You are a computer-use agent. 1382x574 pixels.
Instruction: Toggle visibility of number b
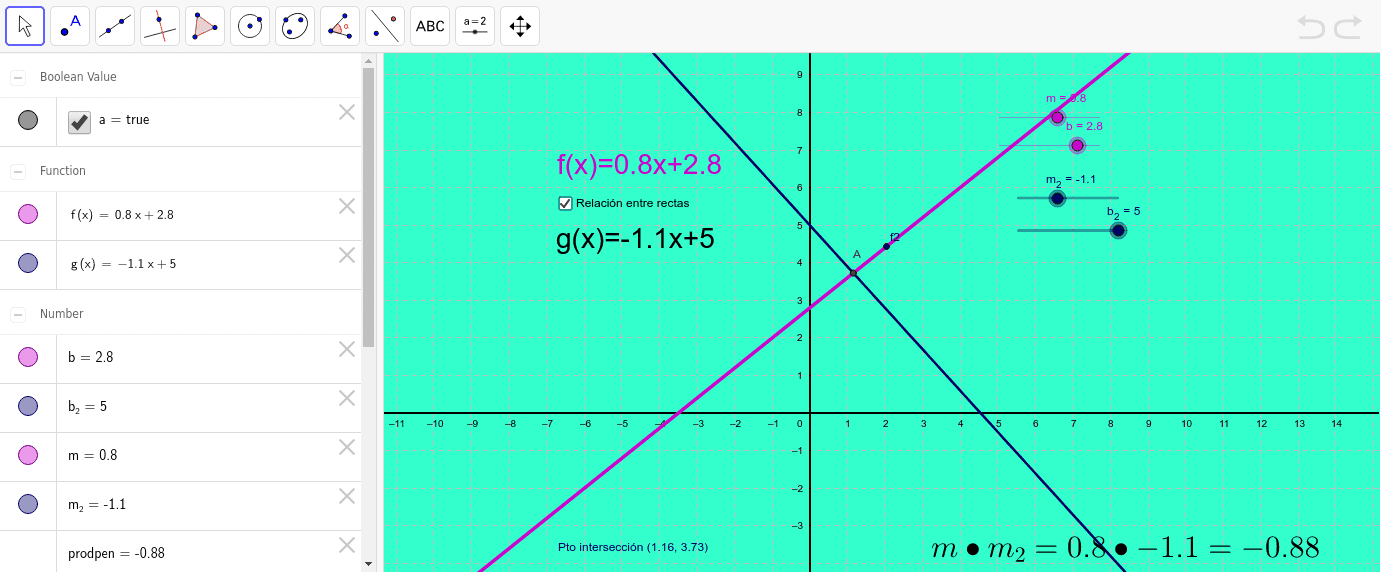click(x=28, y=357)
